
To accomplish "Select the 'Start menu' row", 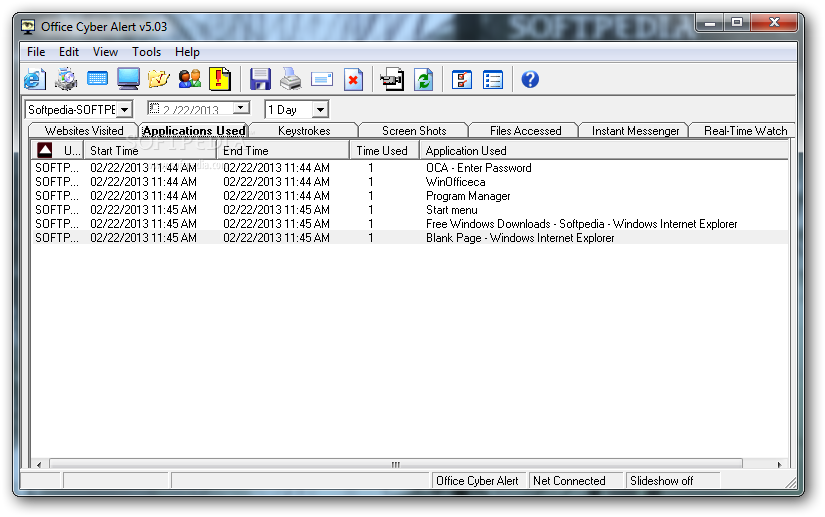I will pos(409,210).
